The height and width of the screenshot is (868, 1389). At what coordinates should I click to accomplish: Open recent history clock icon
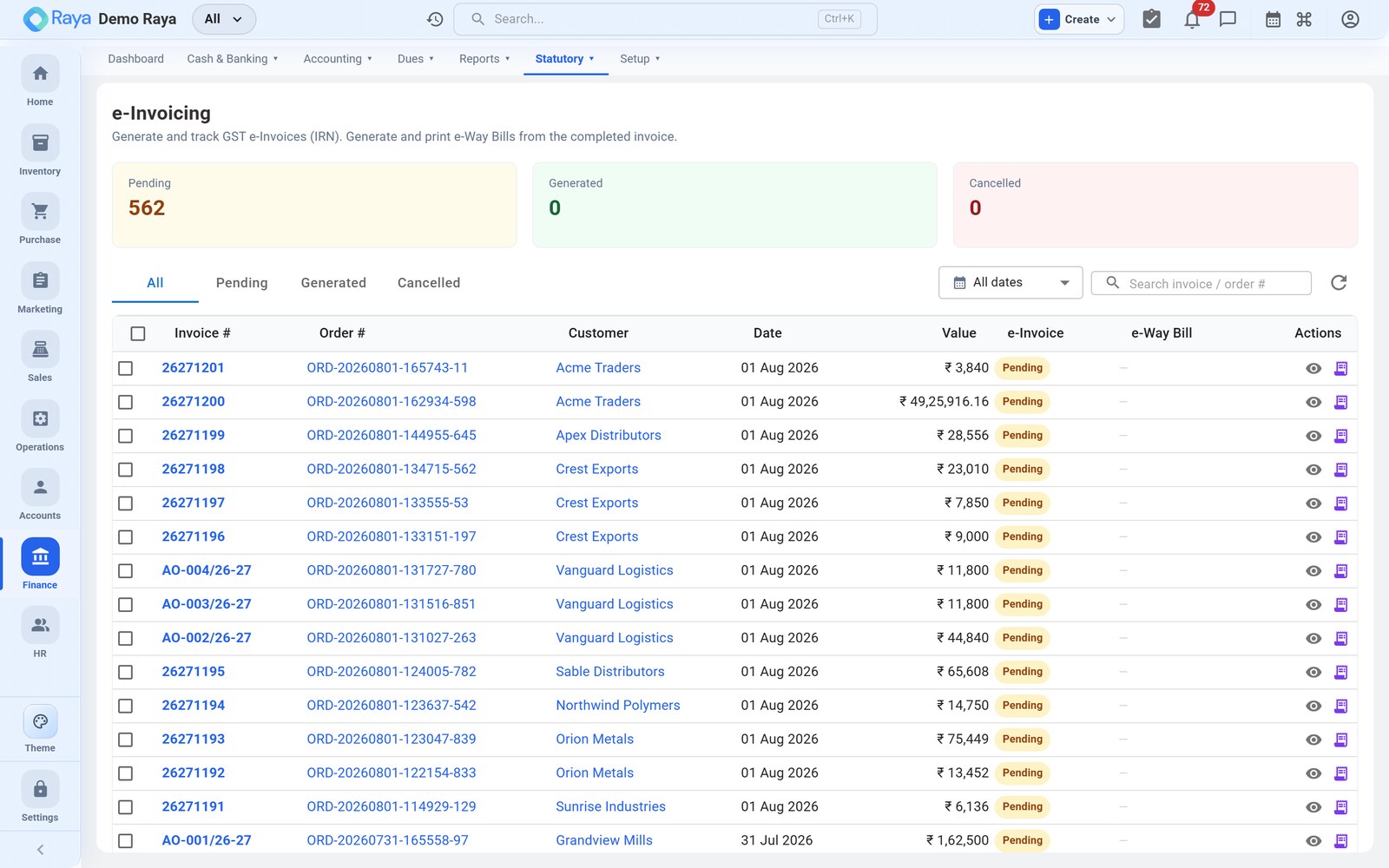coord(435,19)
